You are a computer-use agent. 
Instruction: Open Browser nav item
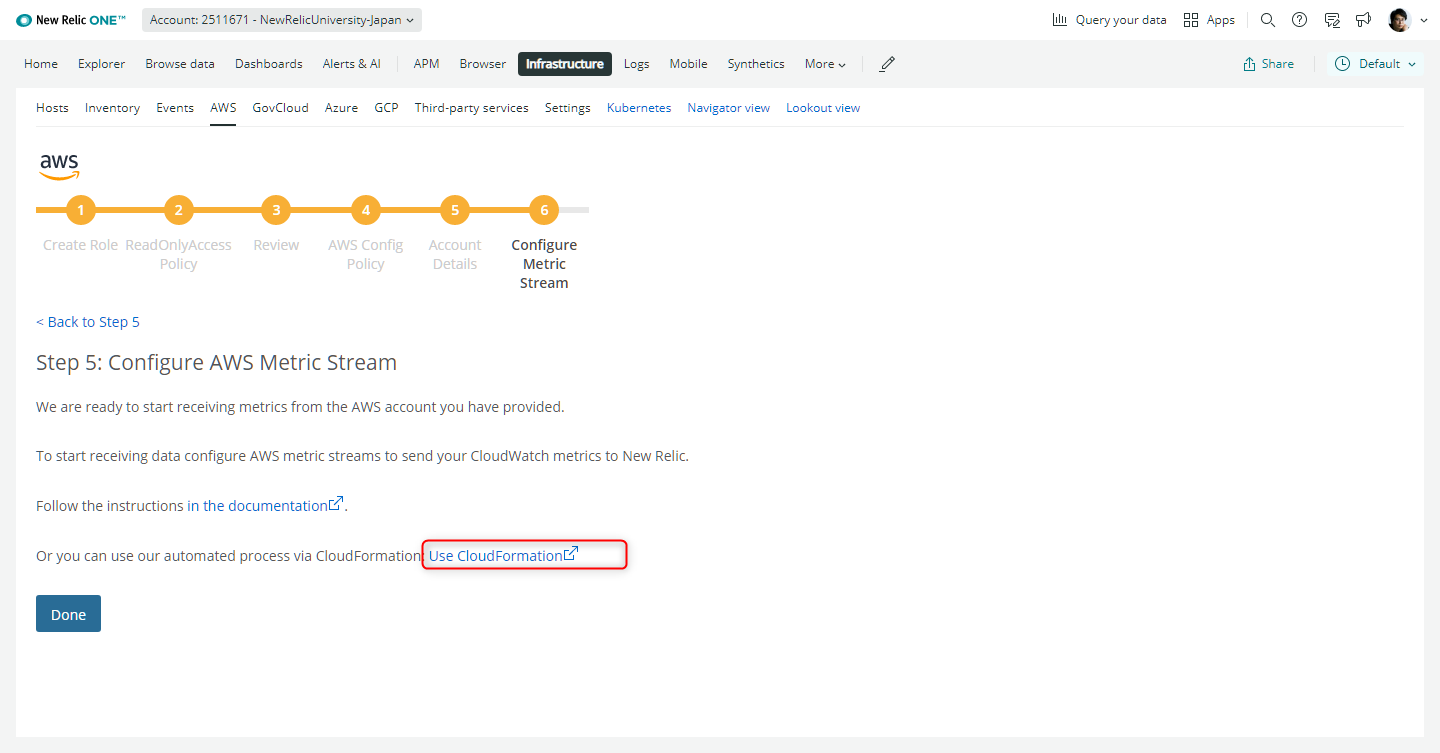pos(483,64)
